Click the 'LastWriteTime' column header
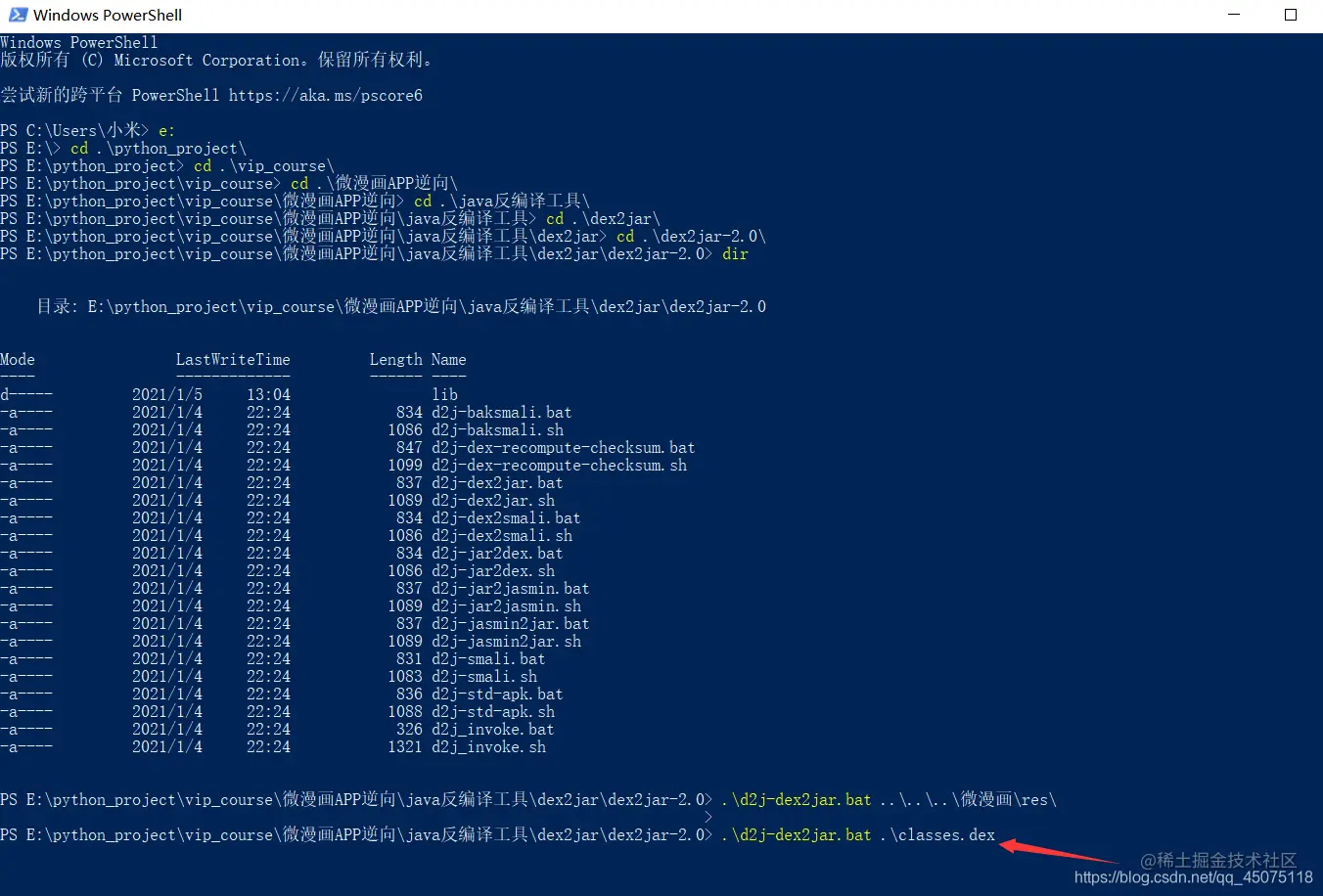This screenshot has width=1323, height=896. point(233,360)
